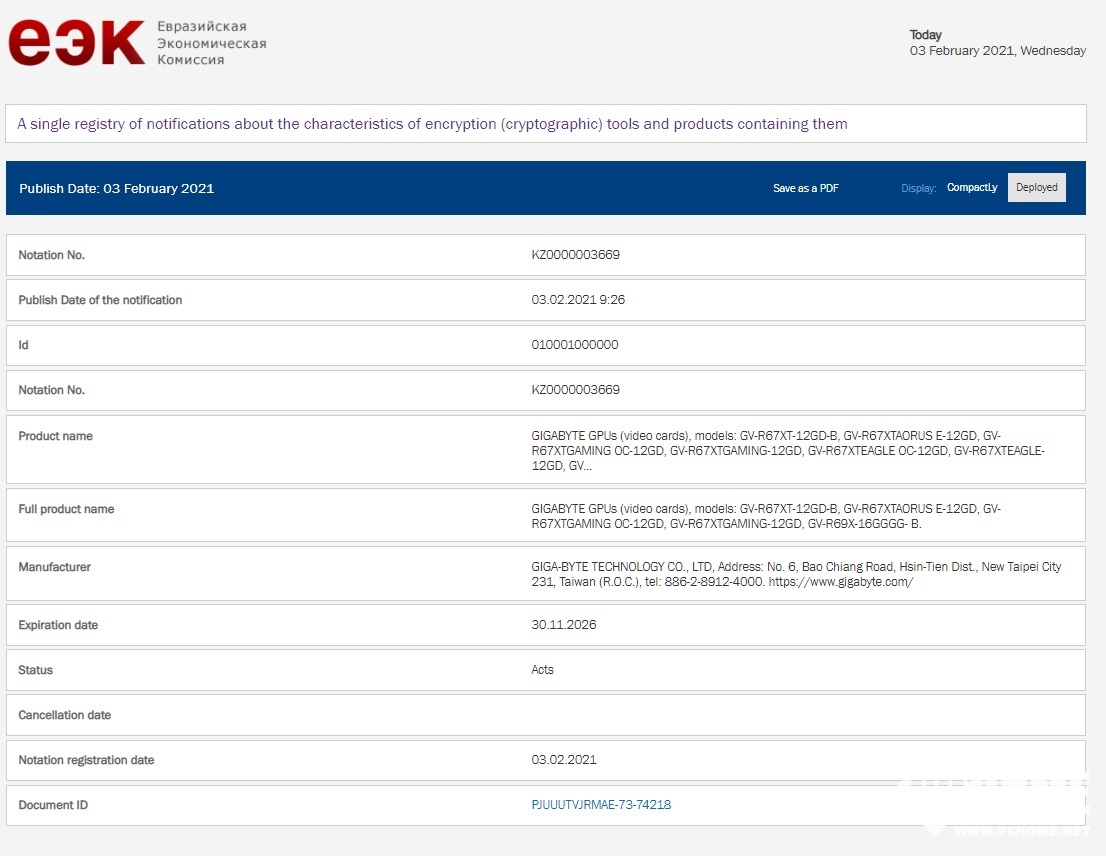Click the Notation registration date value
1106x856 pixels.
pyautogui.click(x=564, y=760)
